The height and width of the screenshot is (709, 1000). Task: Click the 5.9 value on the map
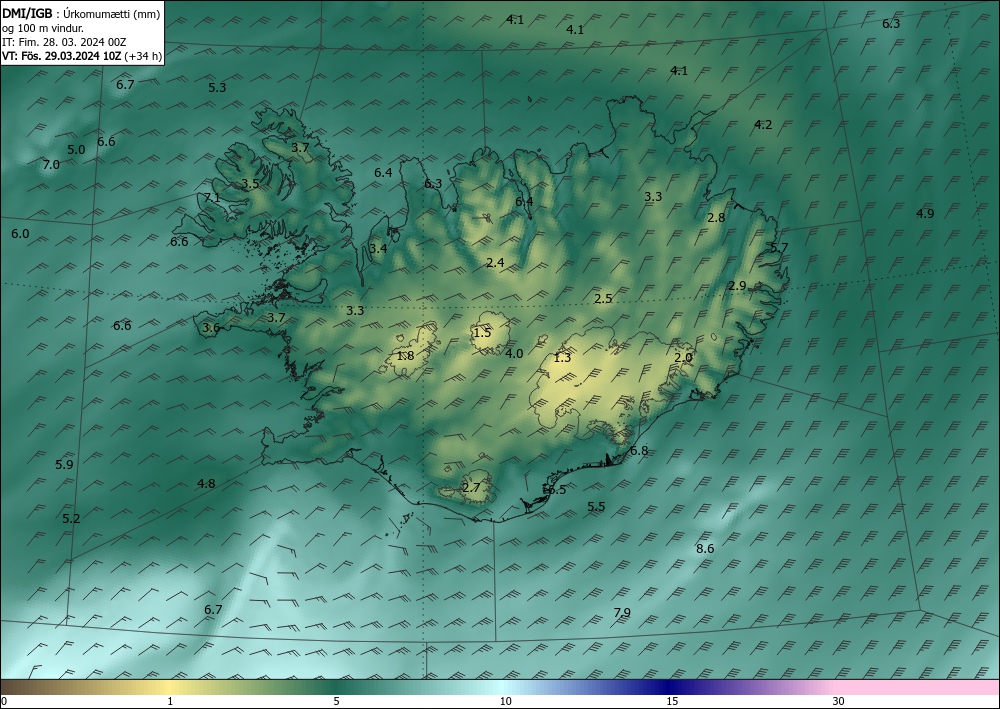click(64, 465)
